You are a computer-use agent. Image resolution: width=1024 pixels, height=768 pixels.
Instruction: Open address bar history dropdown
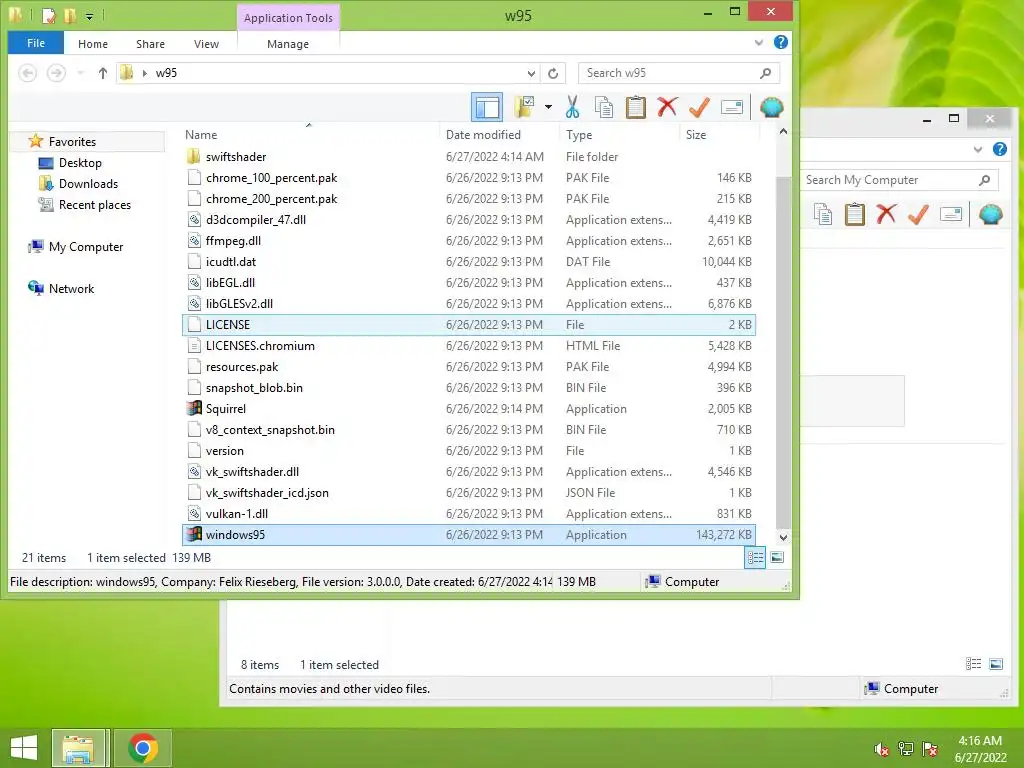point(531,73)
